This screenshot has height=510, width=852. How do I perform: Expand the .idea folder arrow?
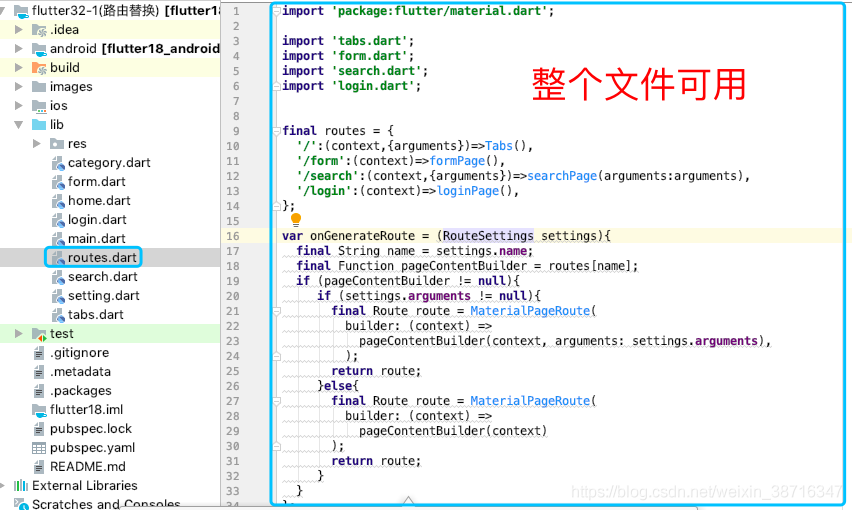18,29
